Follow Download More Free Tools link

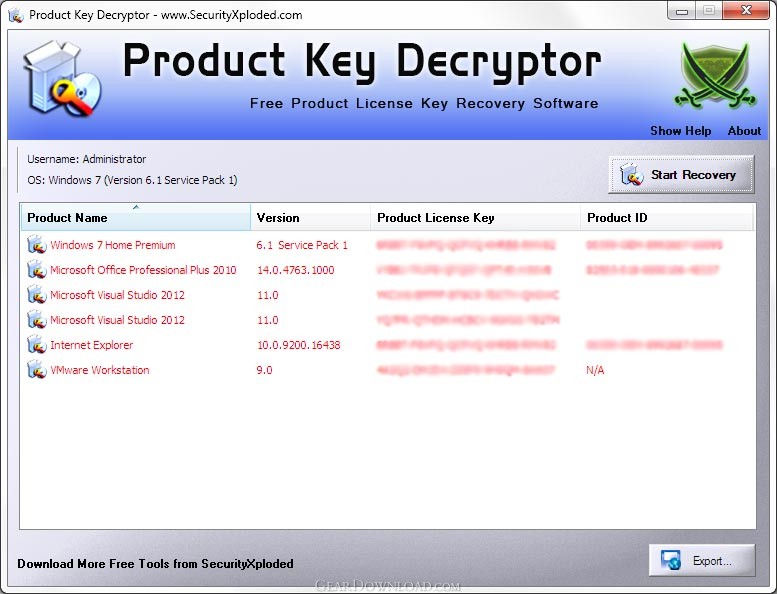pyautogui.click(x=155, y=564)
